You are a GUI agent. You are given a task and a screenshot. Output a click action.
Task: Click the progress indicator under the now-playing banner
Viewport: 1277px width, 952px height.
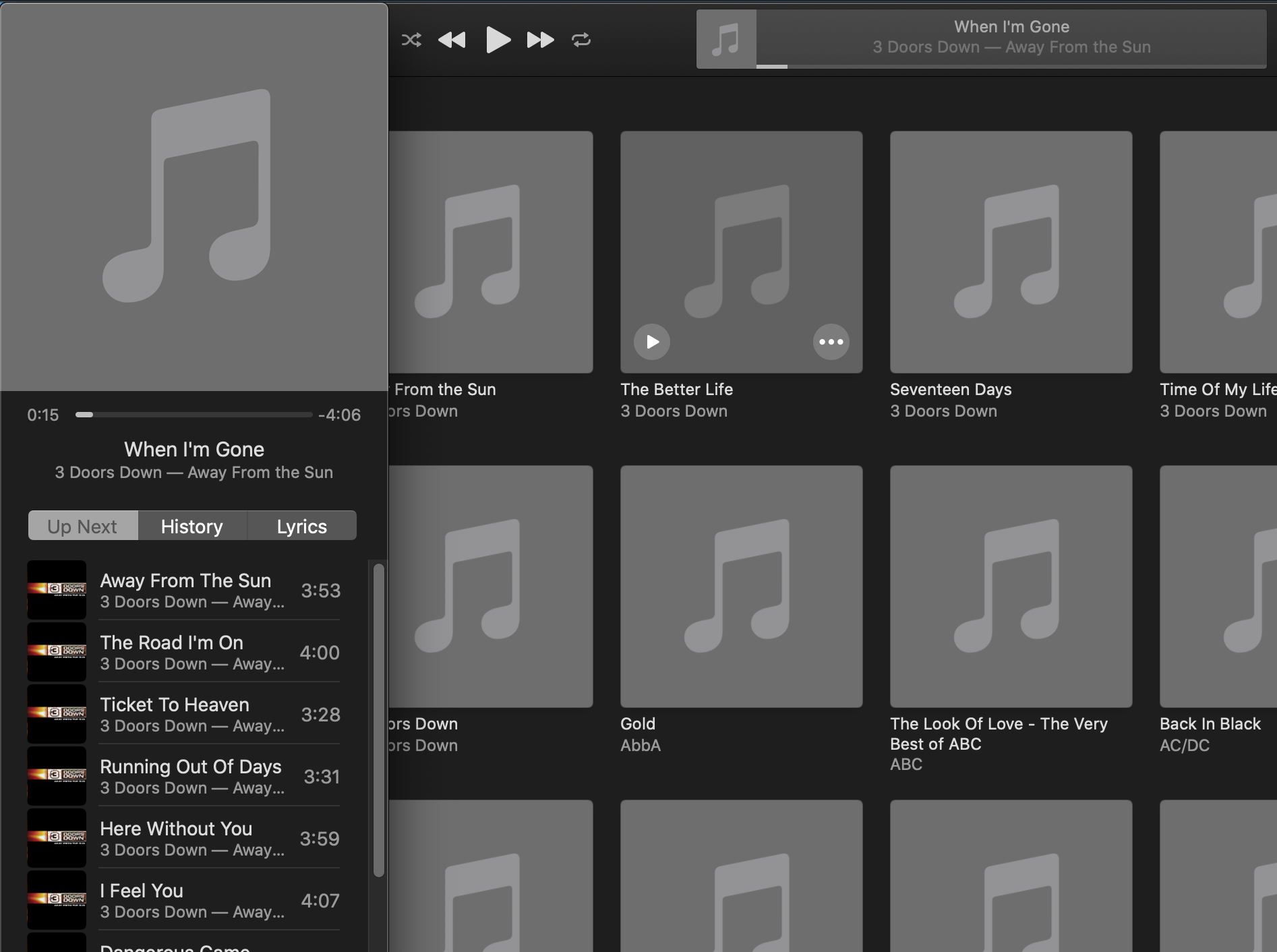[x=772, y=65]
